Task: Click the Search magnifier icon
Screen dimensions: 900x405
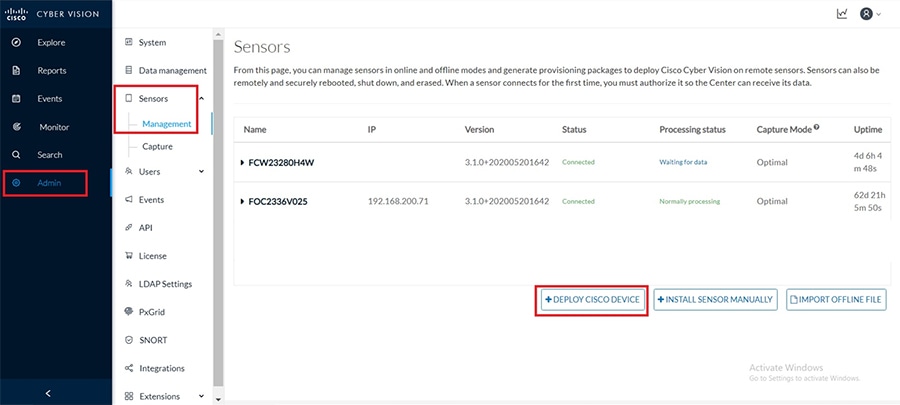Action: (x=17, y=155)
